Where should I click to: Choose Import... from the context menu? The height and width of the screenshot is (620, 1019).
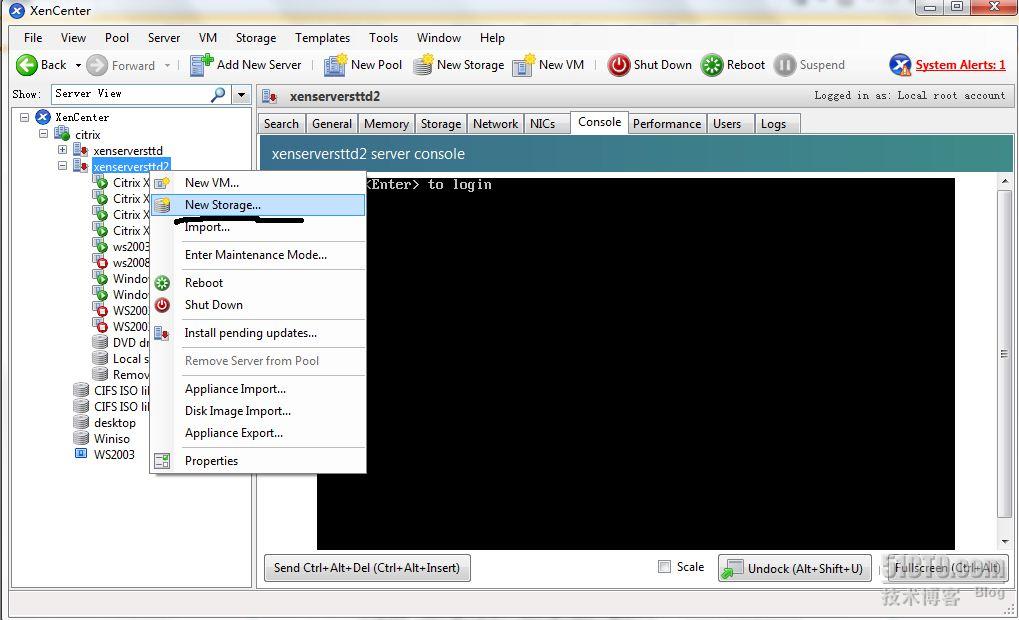tap(258, 227)
